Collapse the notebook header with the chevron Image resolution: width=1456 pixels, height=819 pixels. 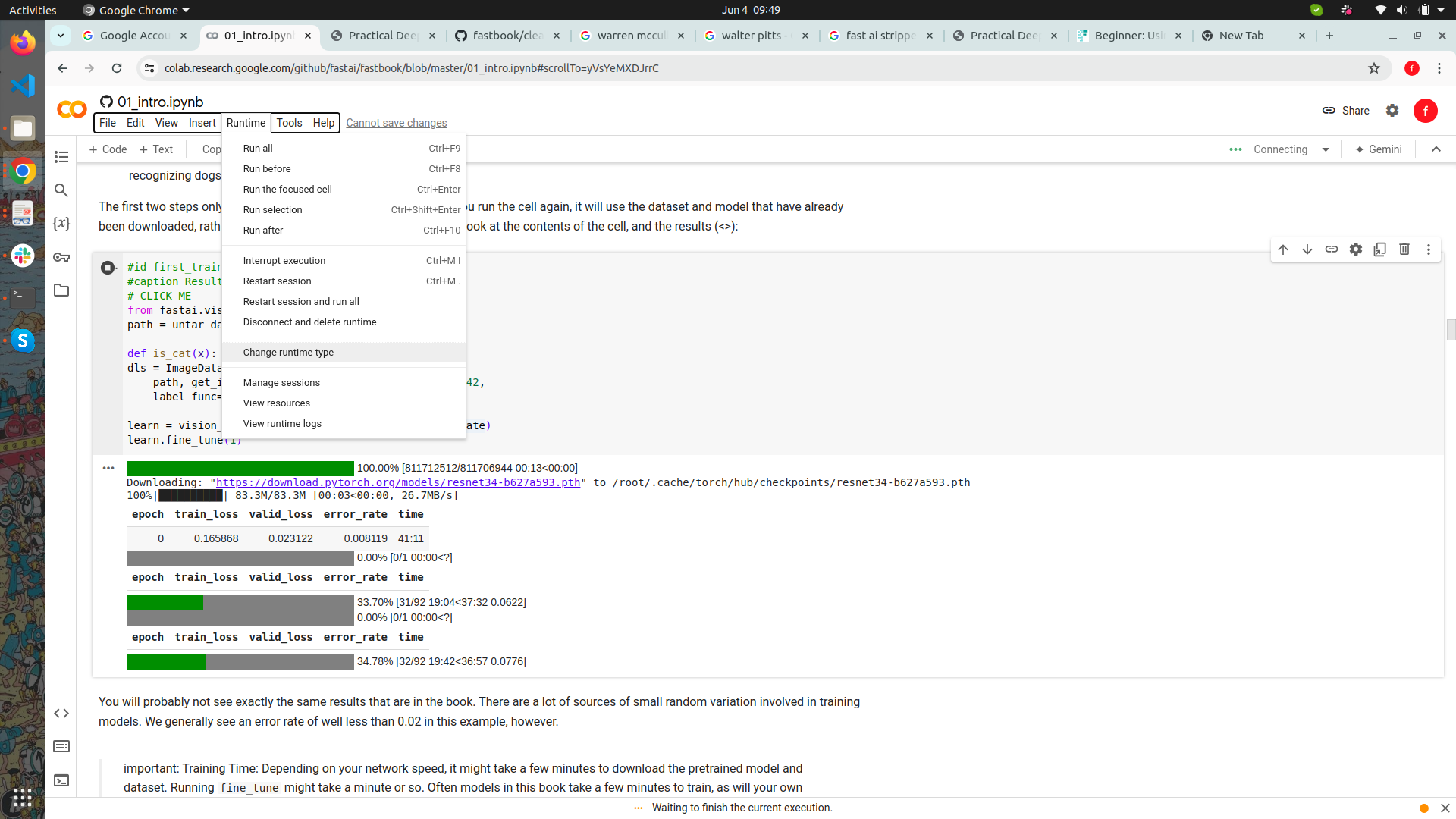click(1436, 149)
